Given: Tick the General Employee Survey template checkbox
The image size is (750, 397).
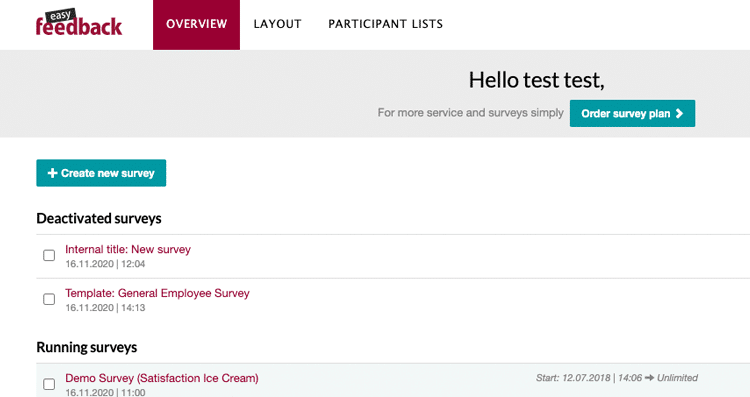Looking at the screenshot, I should tap(49, 299).
